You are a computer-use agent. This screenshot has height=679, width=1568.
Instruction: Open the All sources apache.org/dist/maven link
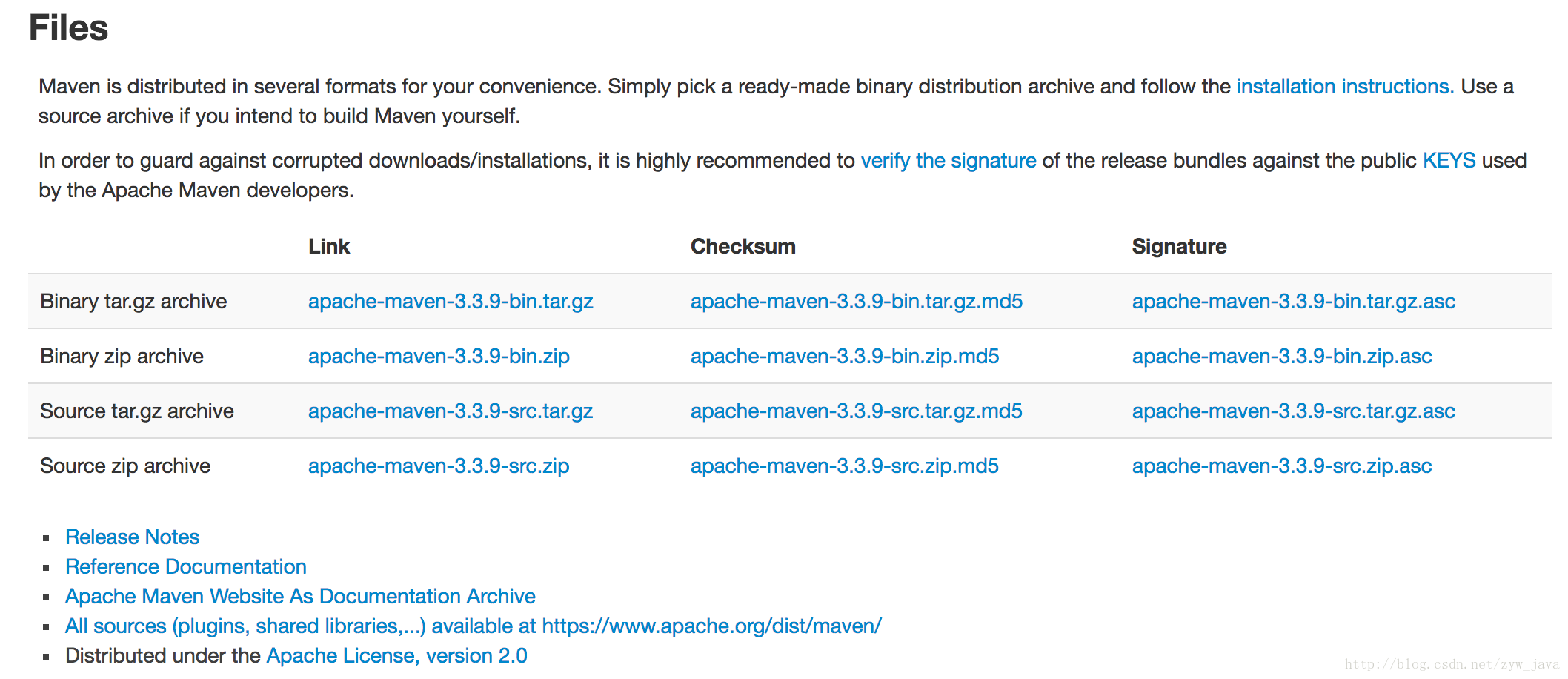point(474,626)
